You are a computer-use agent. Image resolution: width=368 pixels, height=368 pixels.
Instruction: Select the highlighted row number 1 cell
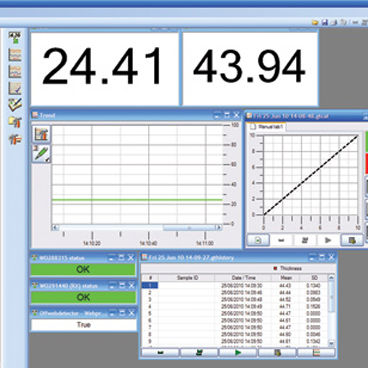pos(150,285)
